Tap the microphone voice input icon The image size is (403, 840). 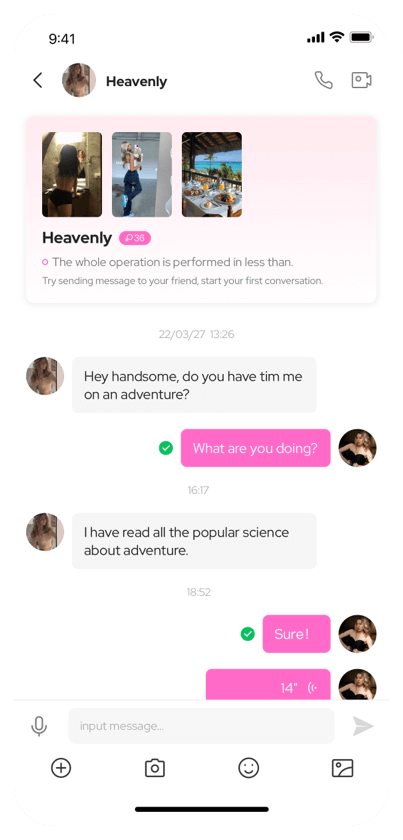[x=39, y=726]
